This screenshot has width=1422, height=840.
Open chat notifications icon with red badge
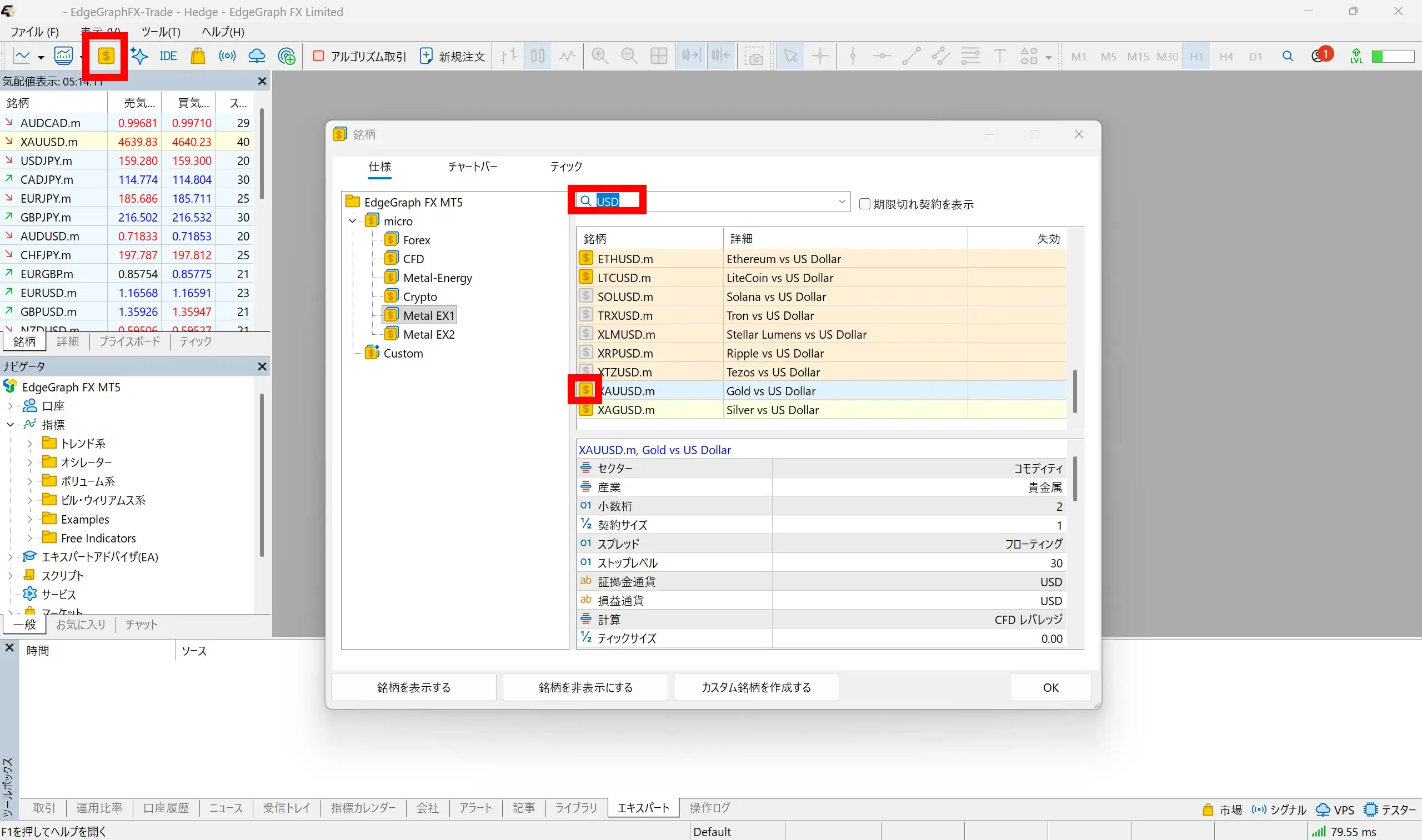coord(1321,56)
